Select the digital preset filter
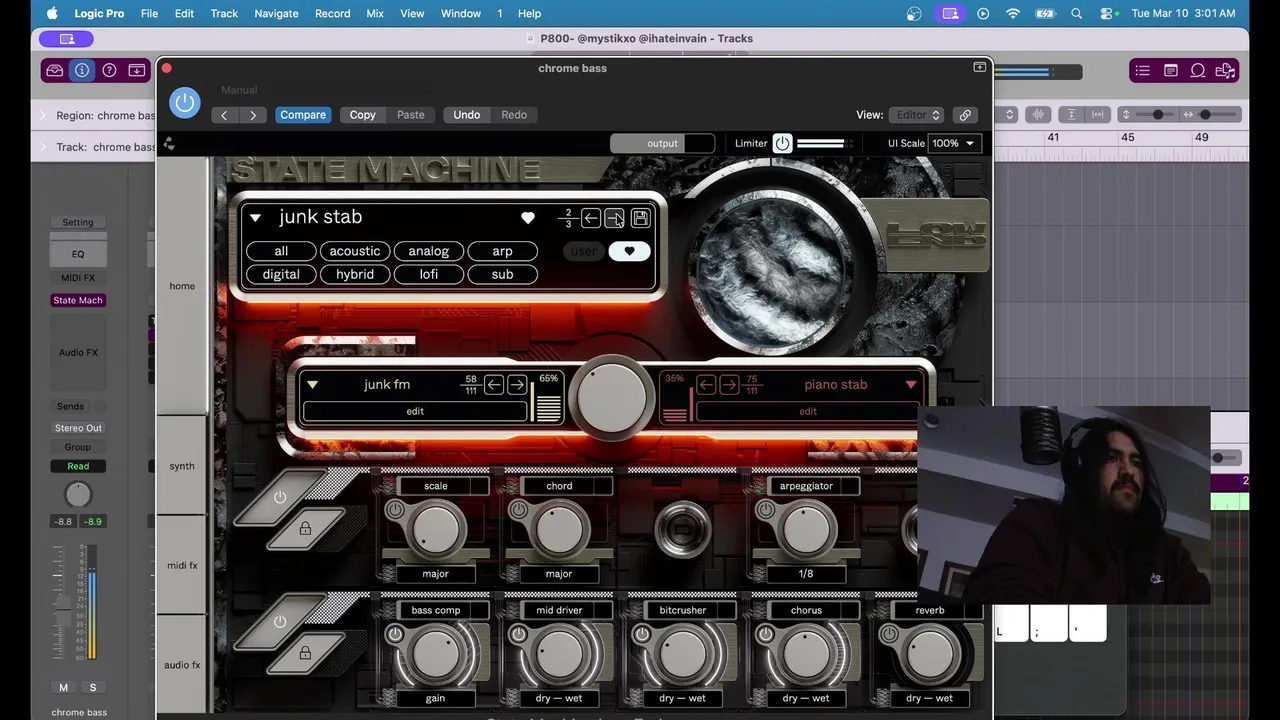Screen dimensions: 1280x720 tap(281, 274)
